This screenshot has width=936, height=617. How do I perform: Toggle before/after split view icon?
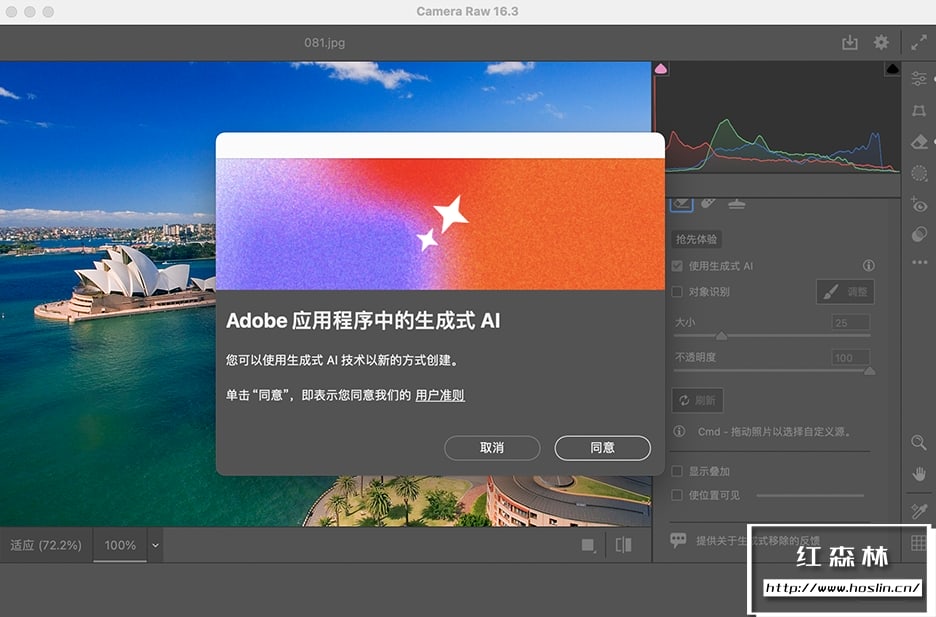[623, 545]
